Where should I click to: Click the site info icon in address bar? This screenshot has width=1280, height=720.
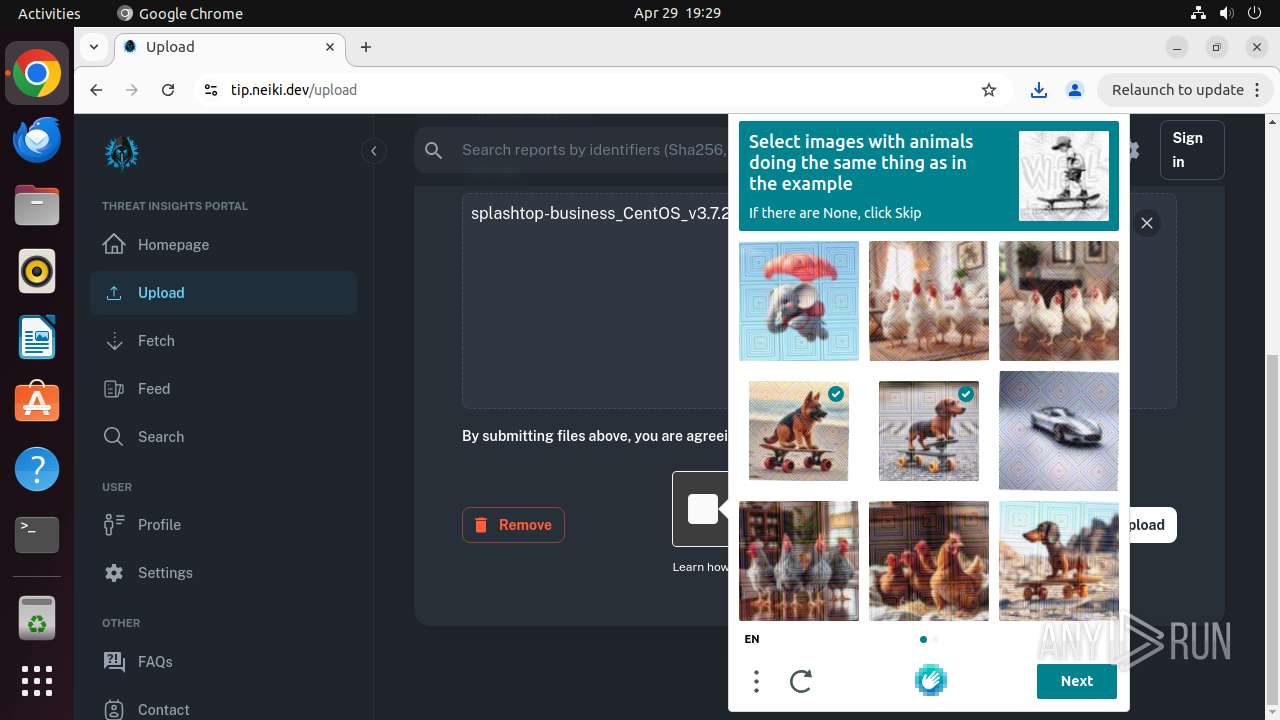pos(210,90)
